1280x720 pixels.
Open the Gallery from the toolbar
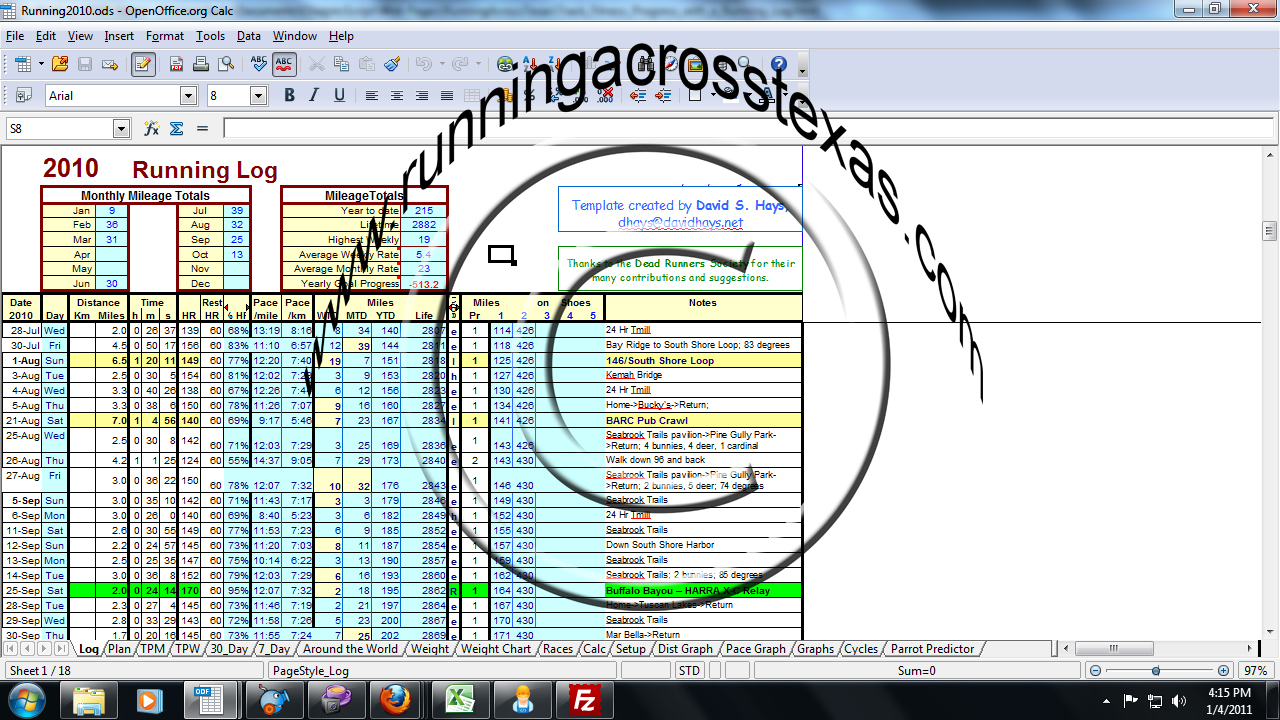click(697, 63)
